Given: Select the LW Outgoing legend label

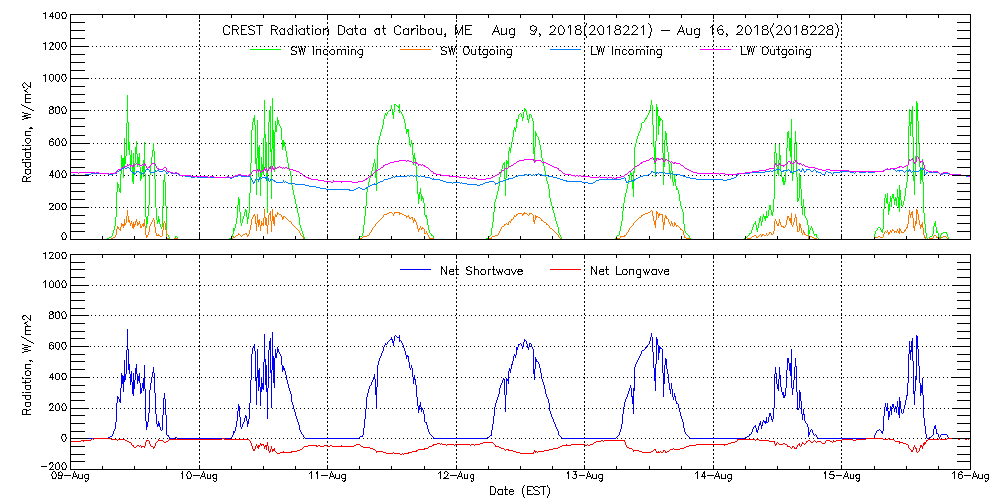Looking at the screenshot, I should [x=775, y=52].
